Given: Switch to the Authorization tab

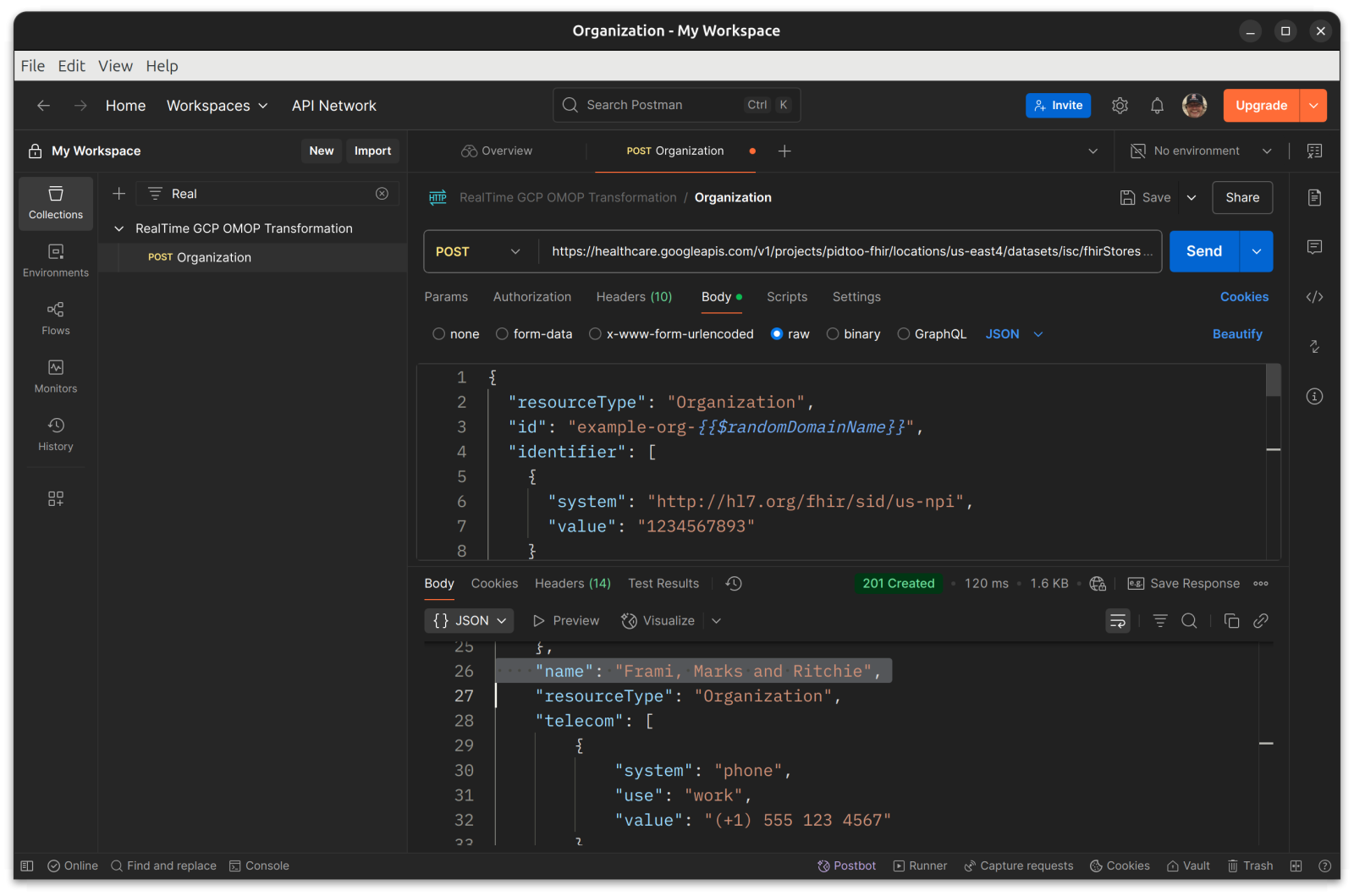Looking at the screenshot, I should [532, 297].
